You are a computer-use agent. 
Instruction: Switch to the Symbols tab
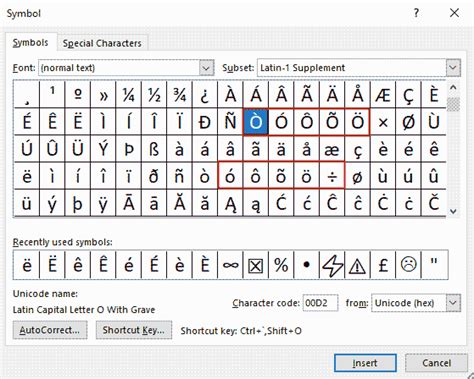[30, 43]
